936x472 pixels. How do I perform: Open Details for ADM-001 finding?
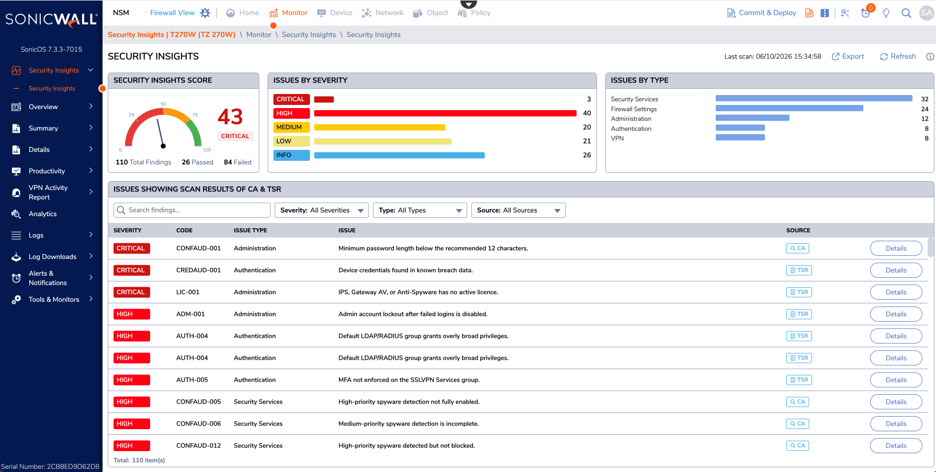(895, 314)
